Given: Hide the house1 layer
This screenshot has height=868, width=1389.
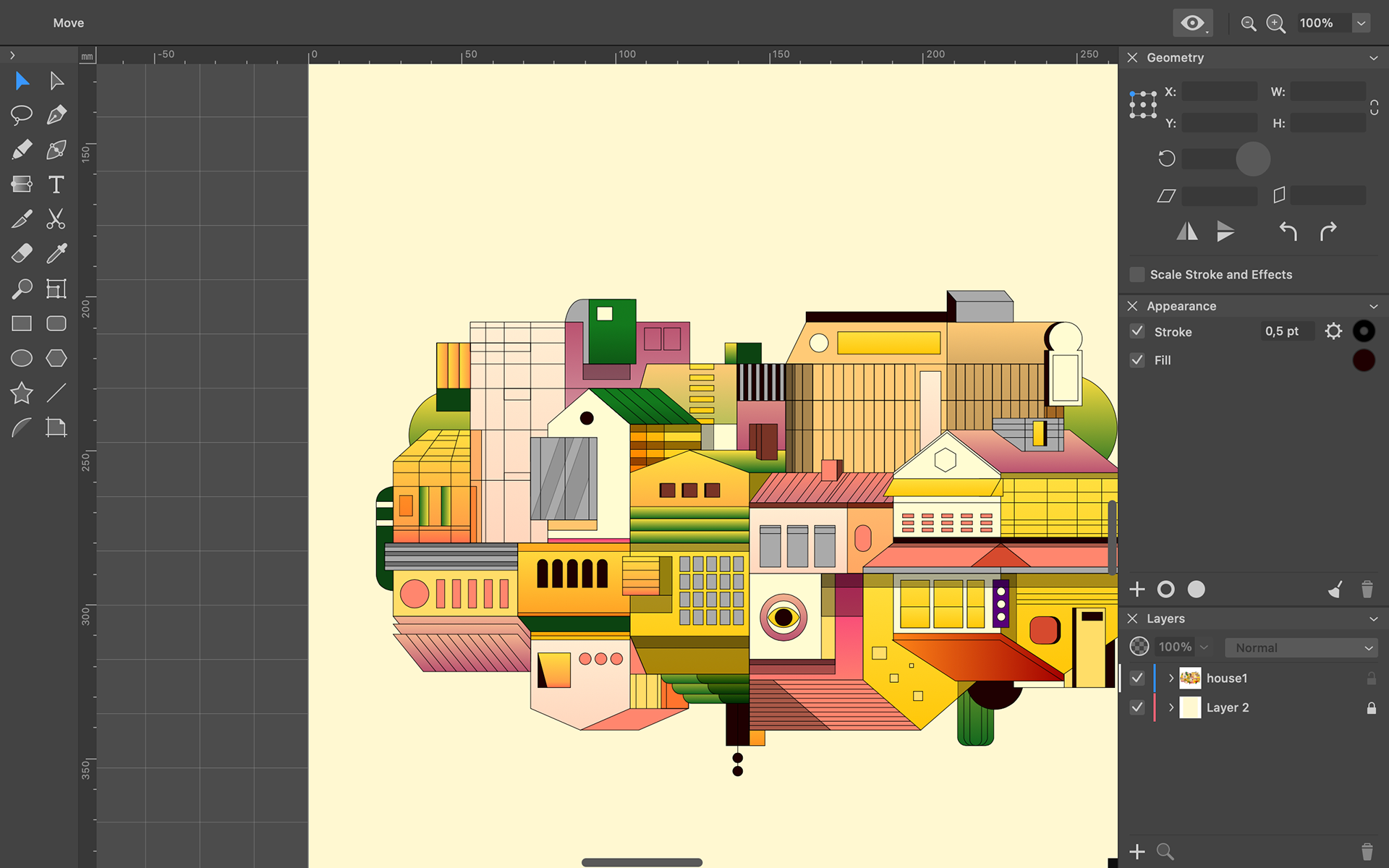Looking at the screenshot, I should (1137, 678).
